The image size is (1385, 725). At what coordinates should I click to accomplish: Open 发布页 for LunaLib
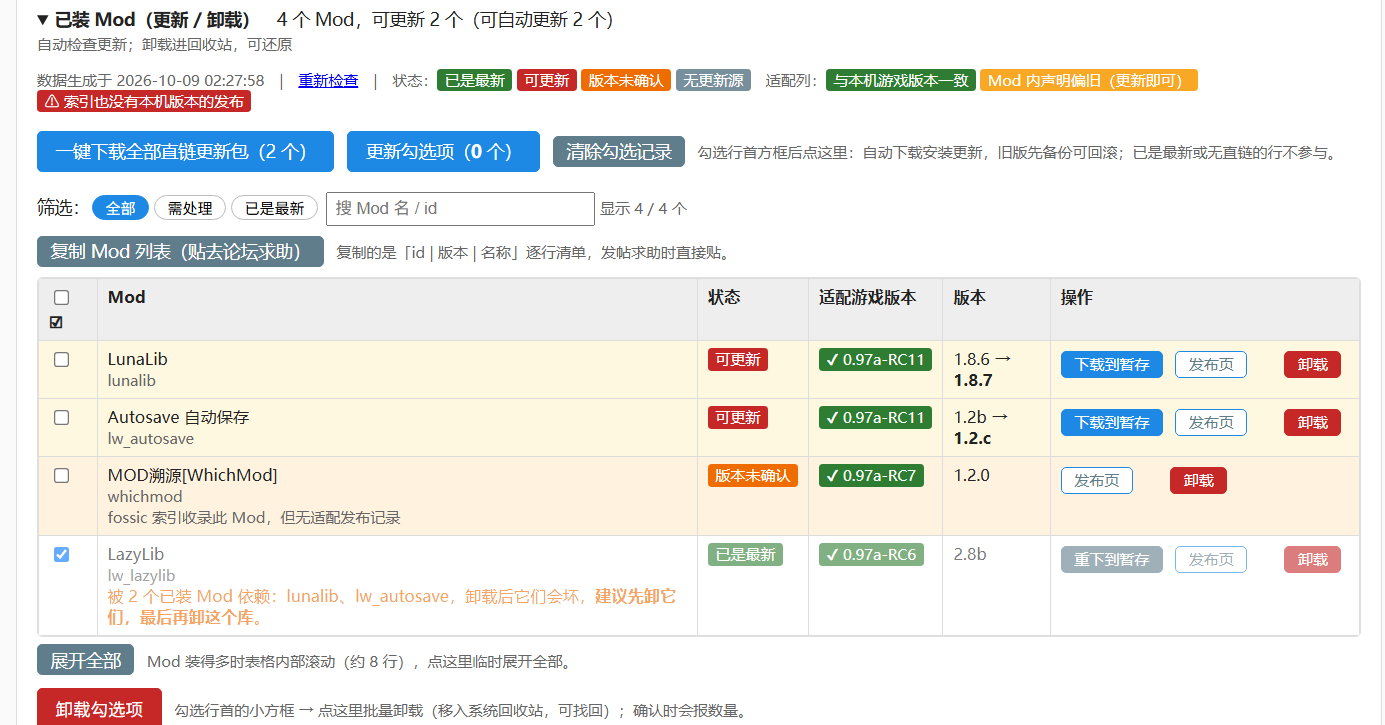(x=1211, y=365)
